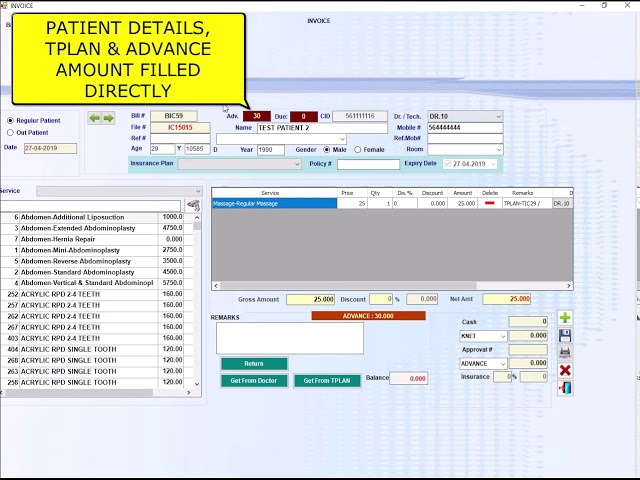Screen dimensions: 640x480
Task: Click the Discount percent field
Action: coord(381,299)
